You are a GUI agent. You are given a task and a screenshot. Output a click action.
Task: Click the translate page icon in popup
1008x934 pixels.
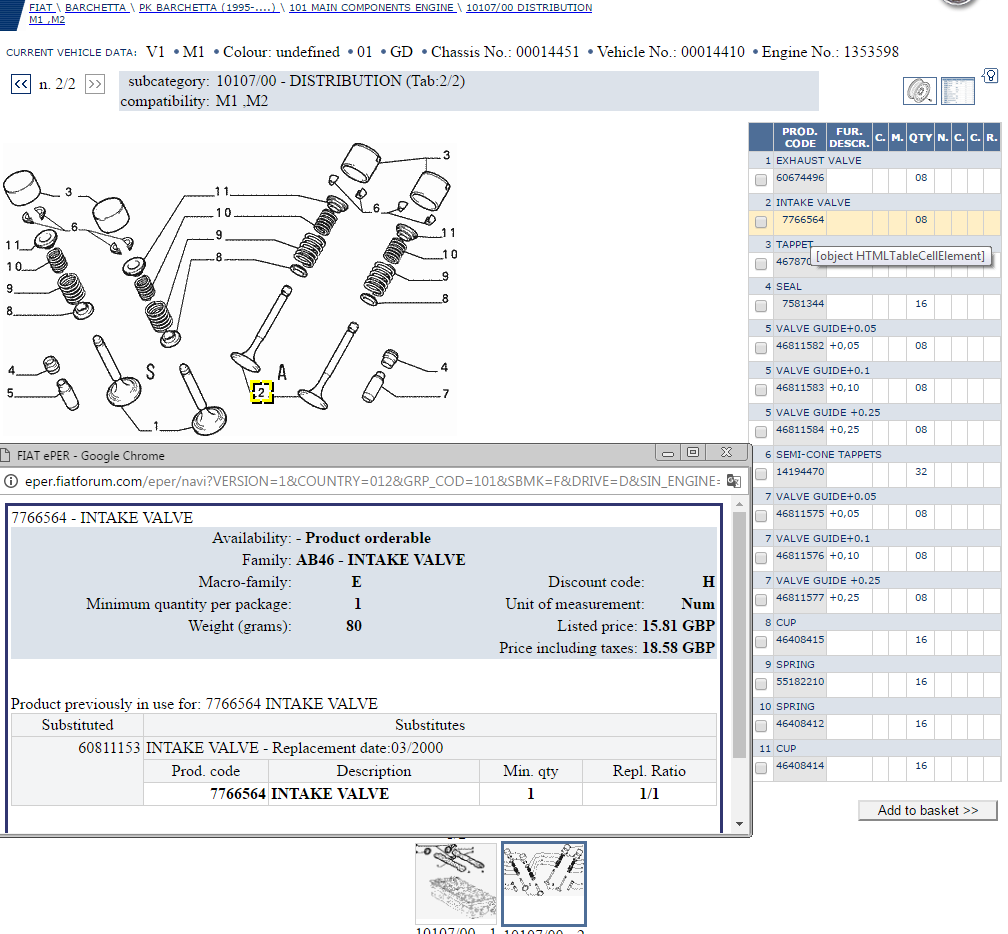tap(734, 481)
